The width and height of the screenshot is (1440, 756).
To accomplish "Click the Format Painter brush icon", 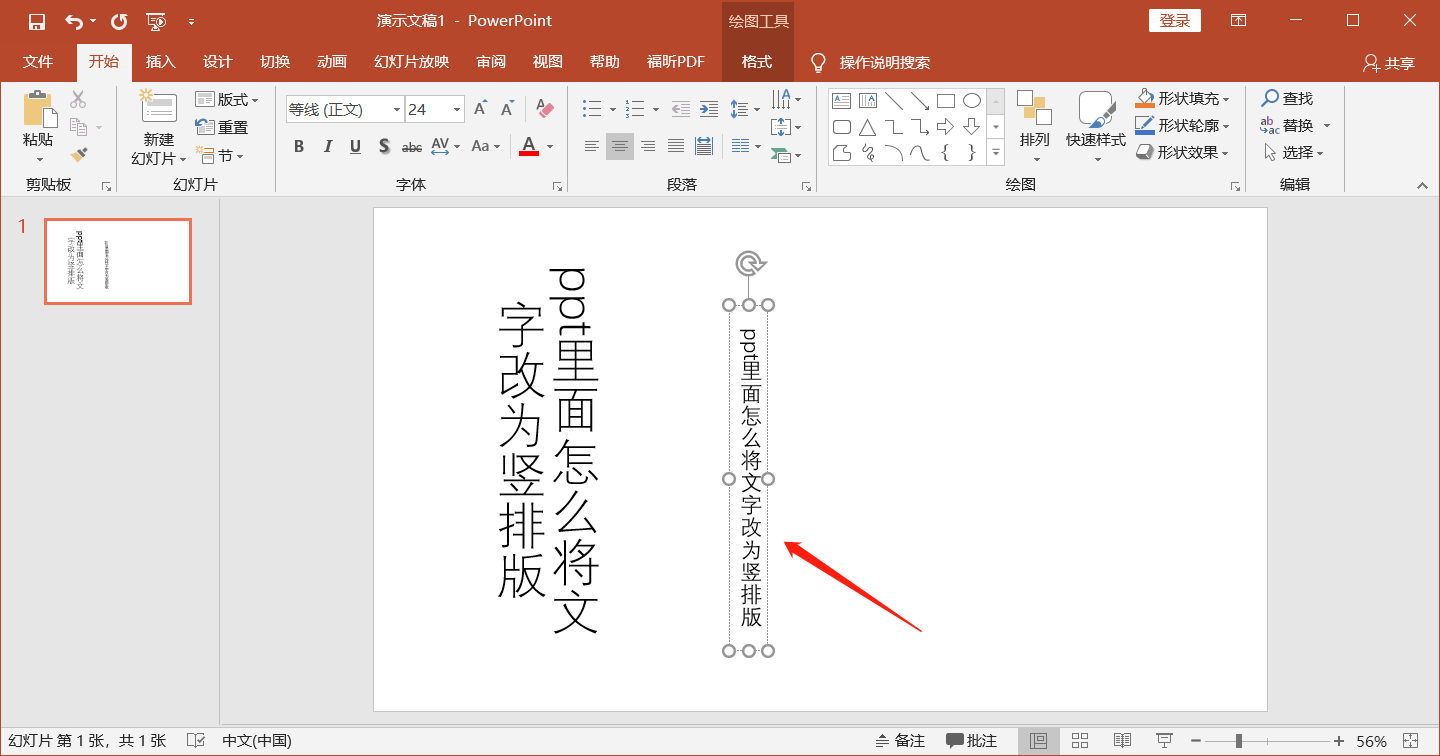I will pos(78,154).
